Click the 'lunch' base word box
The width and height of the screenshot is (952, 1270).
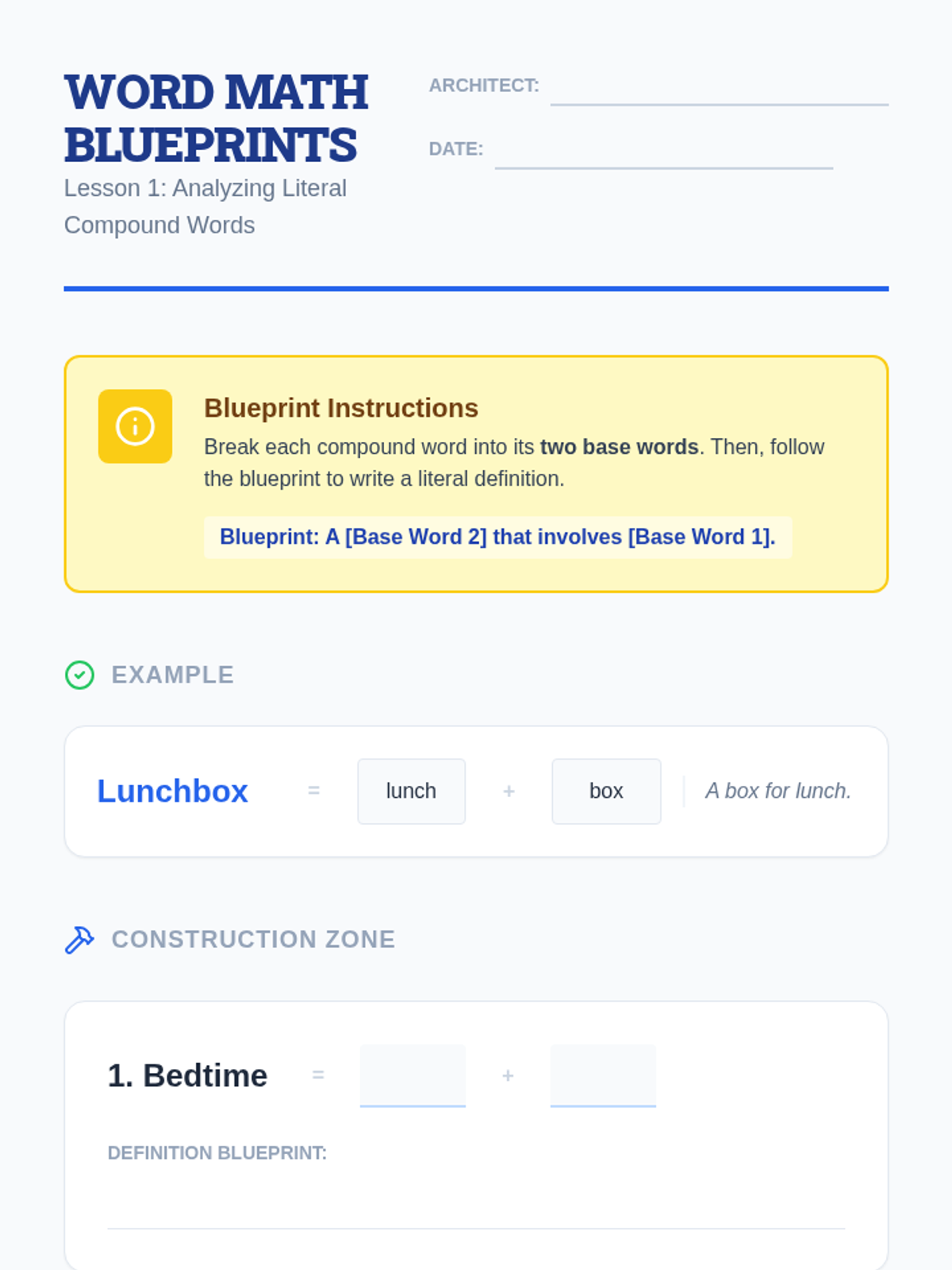pos(411,791)
